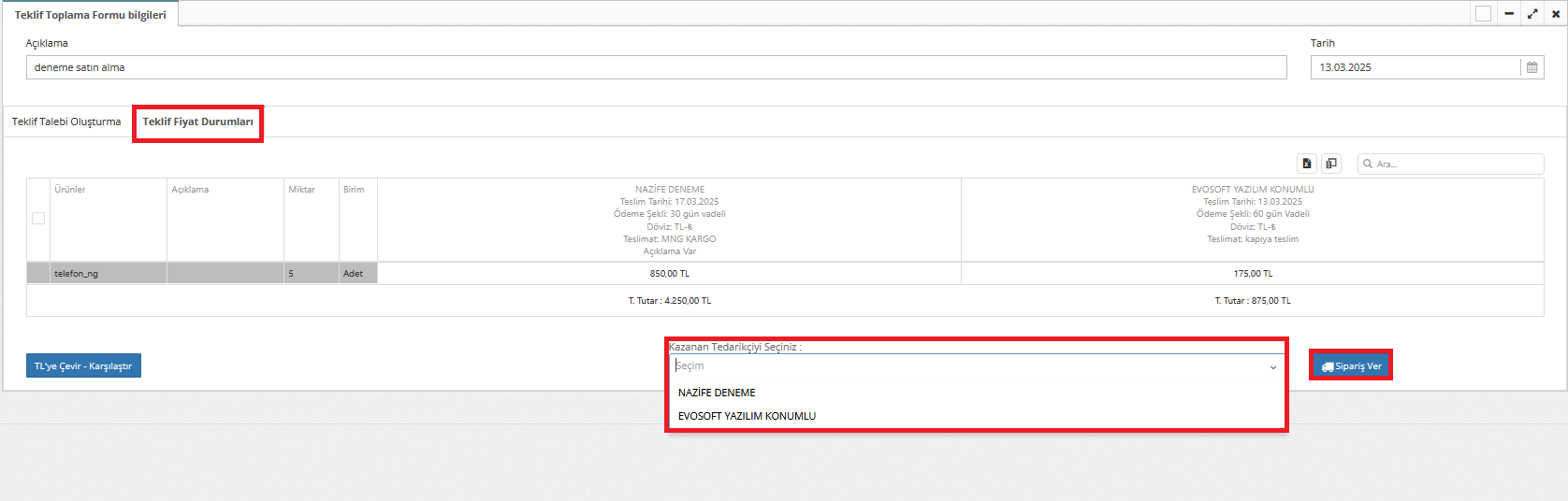Switch to Teklif Talebi Oluşturma tab

tap(66, 122)
